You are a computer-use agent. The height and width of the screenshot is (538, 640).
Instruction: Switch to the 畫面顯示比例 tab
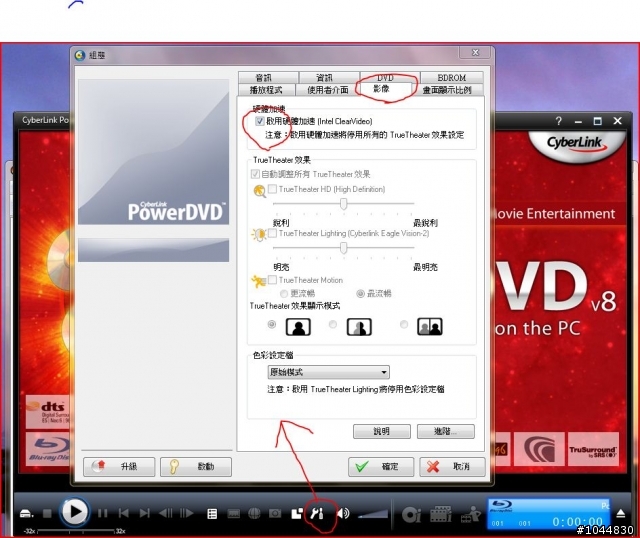(448, 89)
